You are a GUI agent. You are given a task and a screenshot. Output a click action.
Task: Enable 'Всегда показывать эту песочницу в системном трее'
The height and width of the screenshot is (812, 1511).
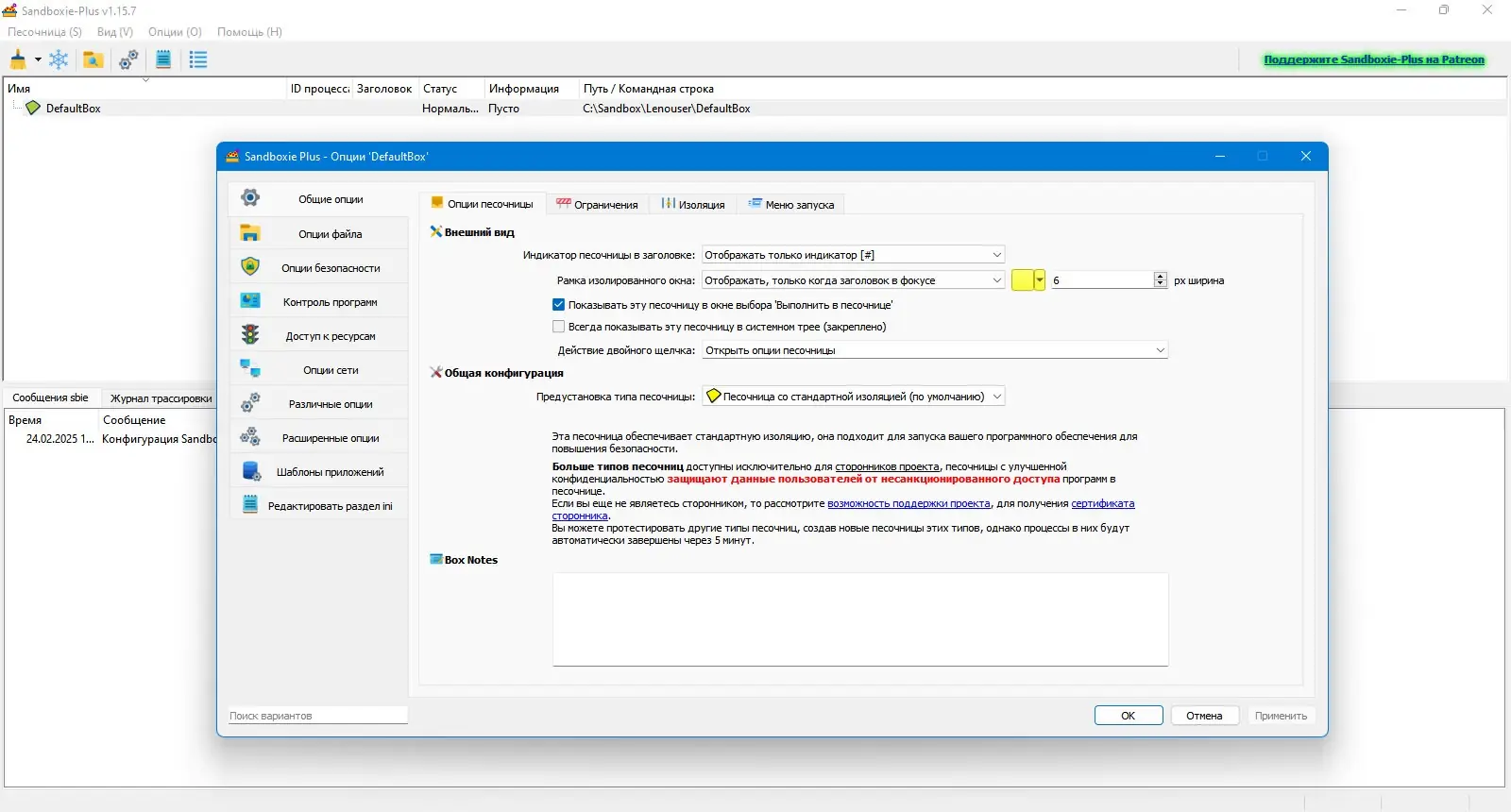coord(558,327)
